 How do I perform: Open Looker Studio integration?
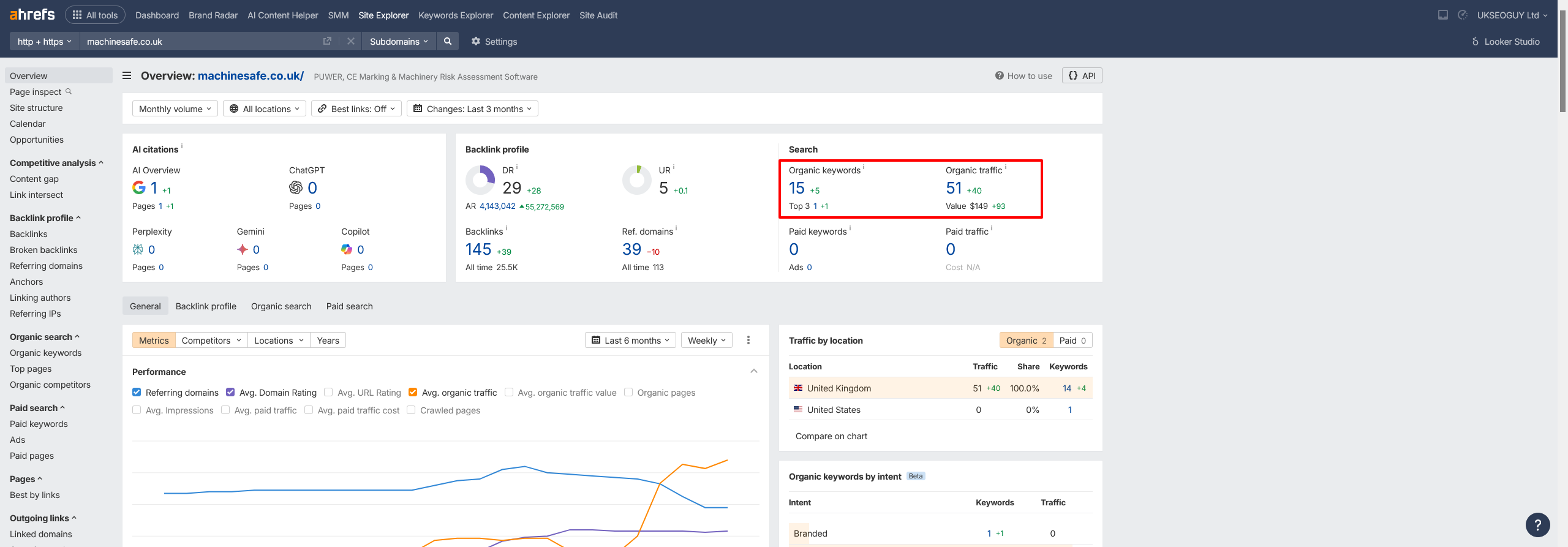(1506, 41)
